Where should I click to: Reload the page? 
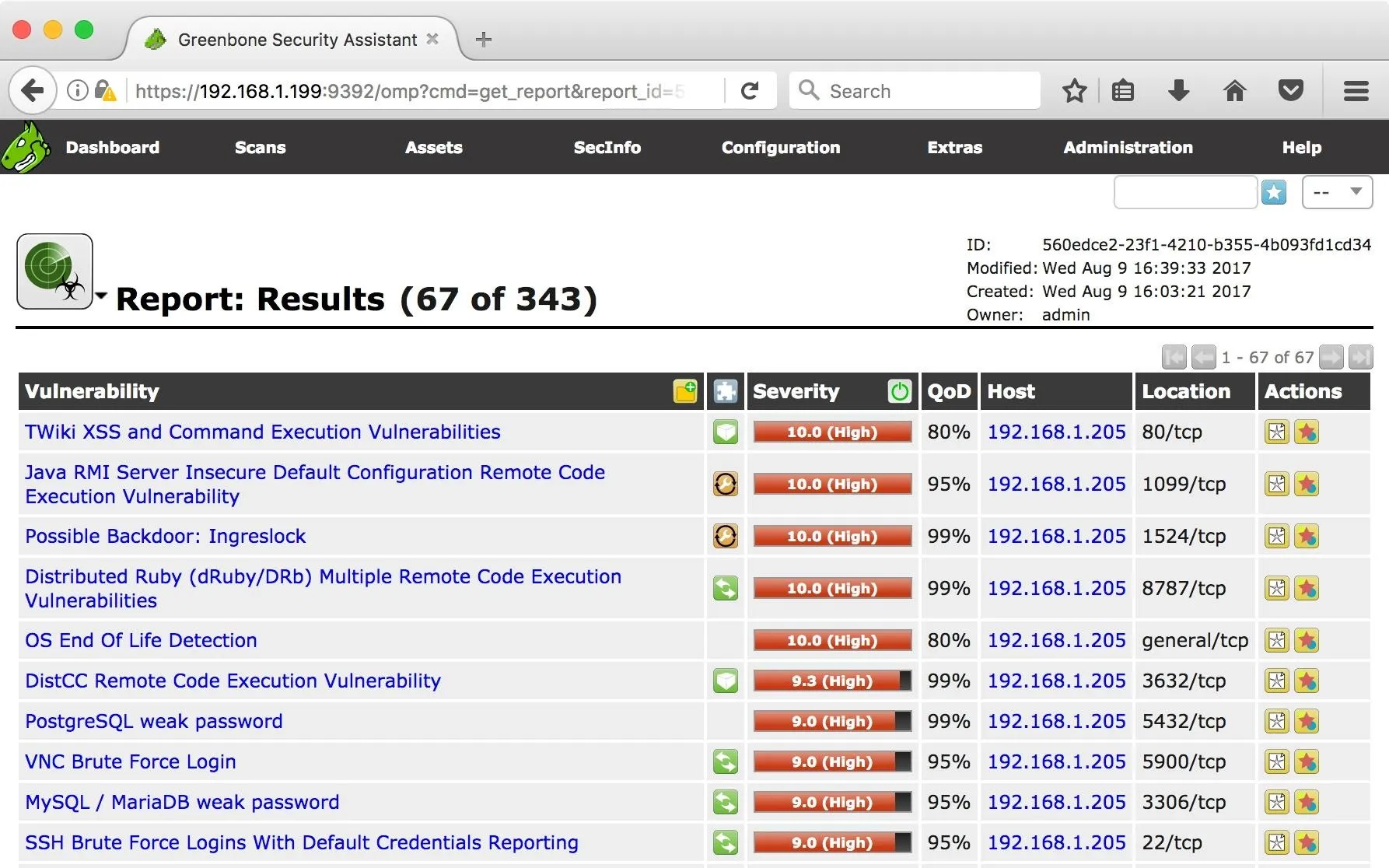[x=750, y=91]
